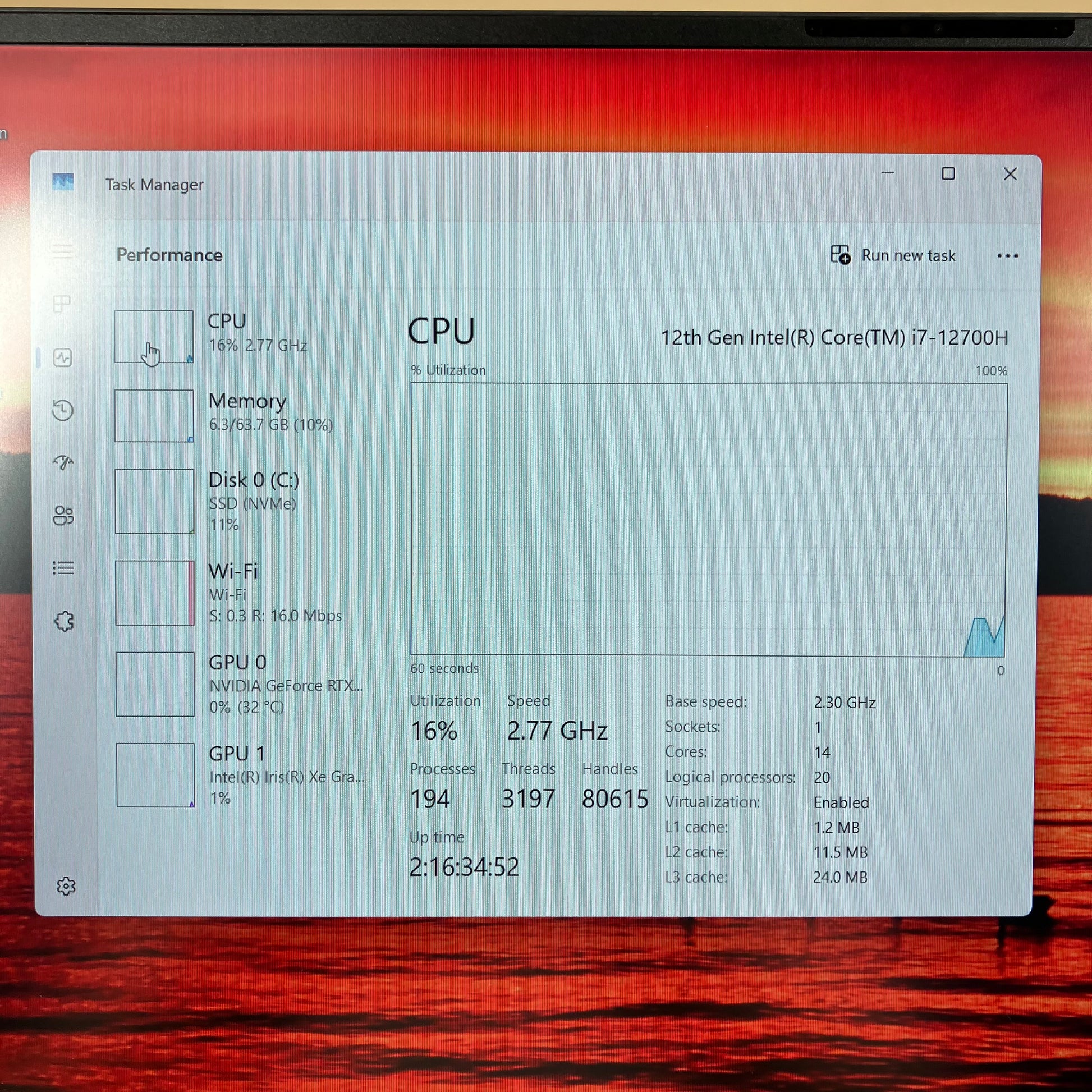This screenshot has width=1092, height=1092.
Task: Open the hamburger navigation menu
Action: (x=63, y=250)
